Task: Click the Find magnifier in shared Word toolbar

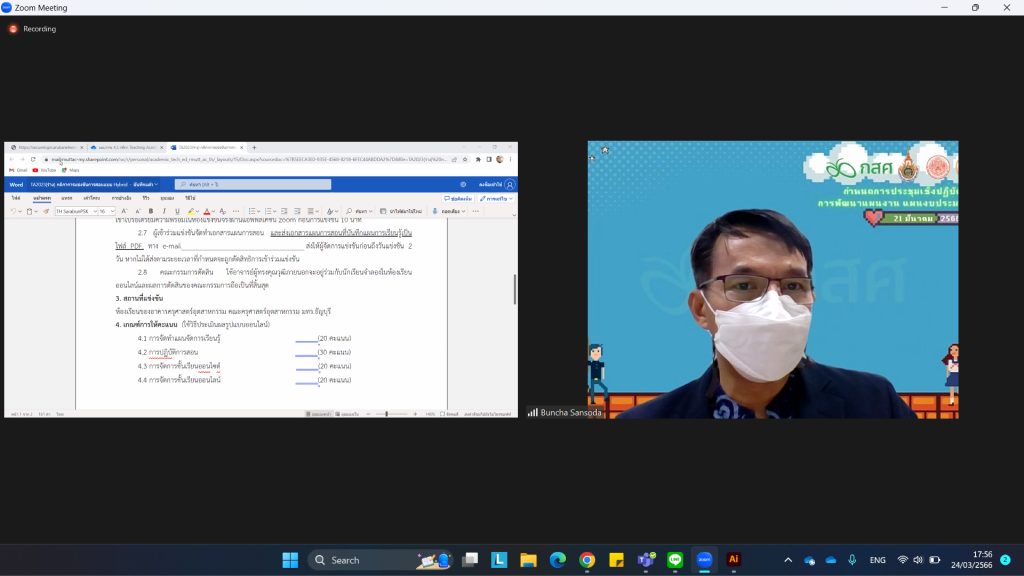Action: point(349,212)
